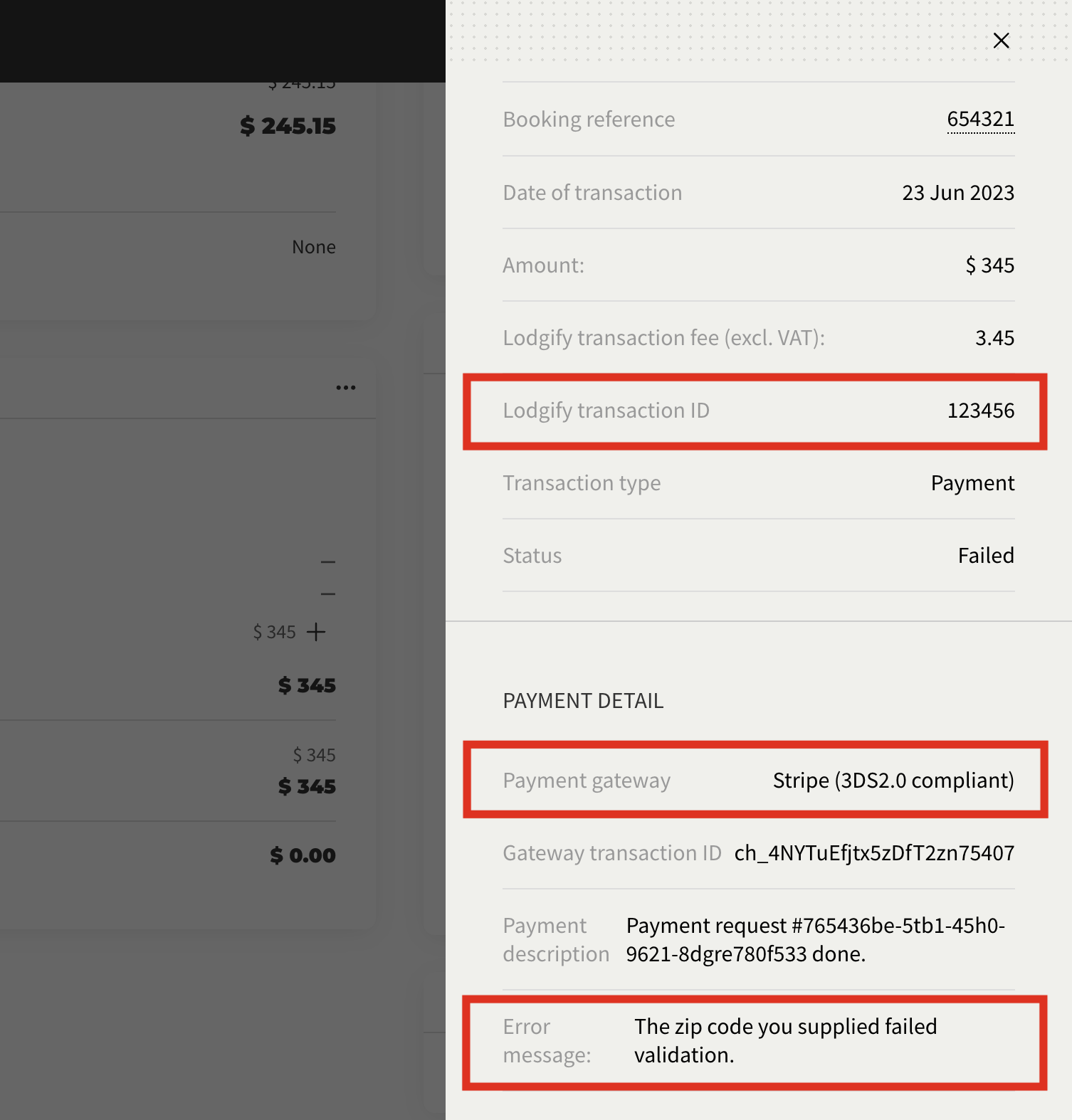Click the Stripe payment gateway value
The image size is (1072, 1120).
(893, 781)
